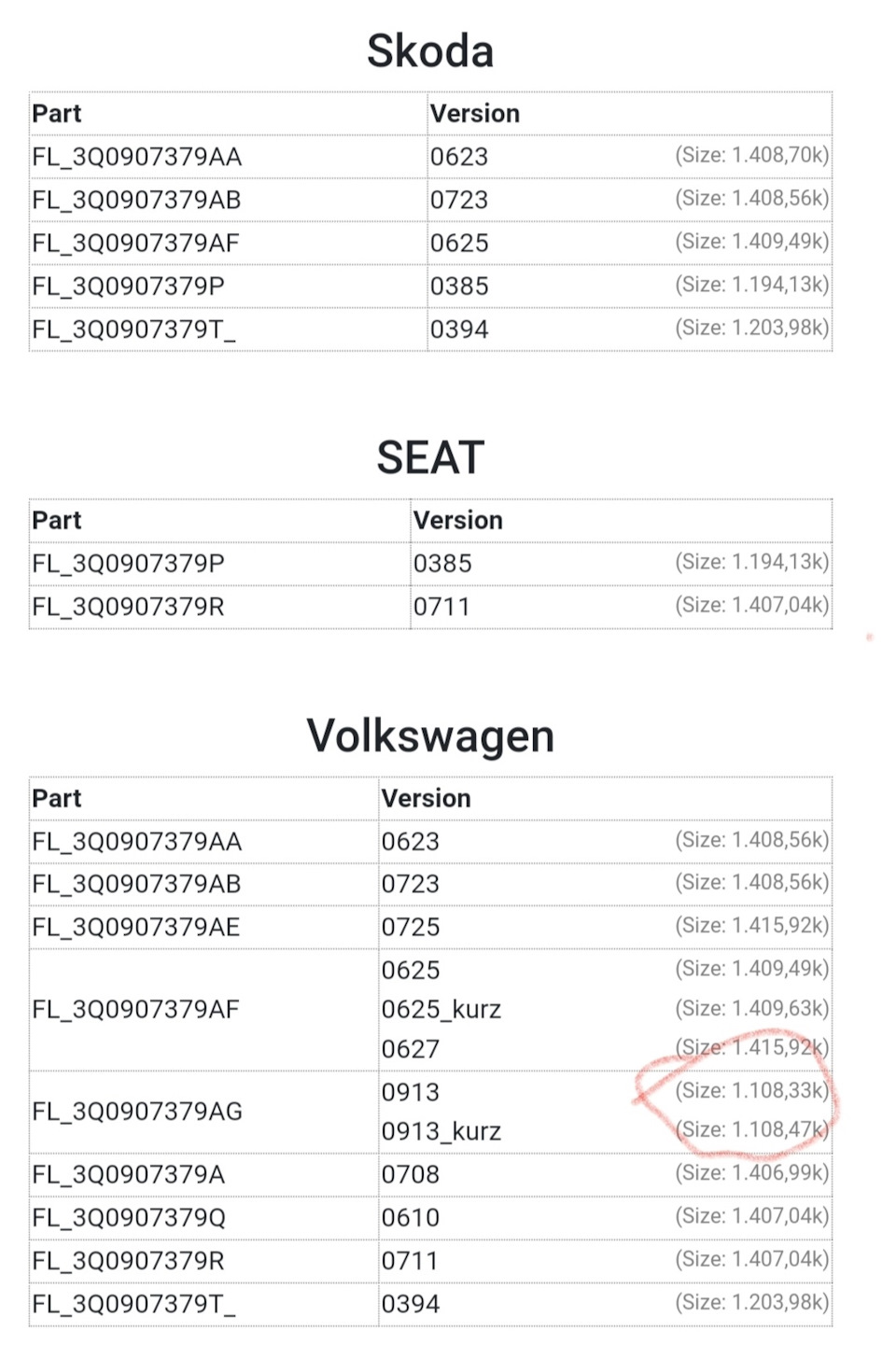Click Volkswagen part FL_3Q0907379Q

(129, 1218)
